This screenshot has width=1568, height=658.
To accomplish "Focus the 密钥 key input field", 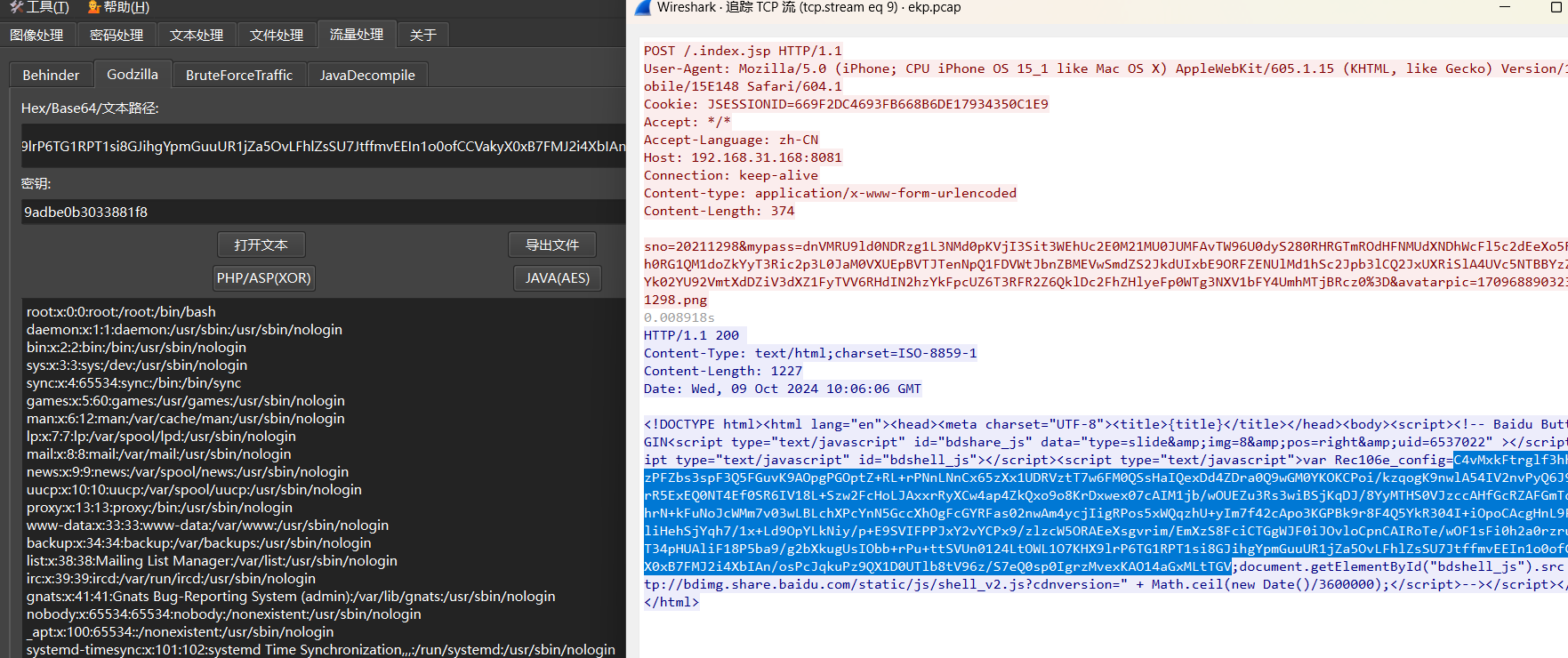I will click(324, 212).
